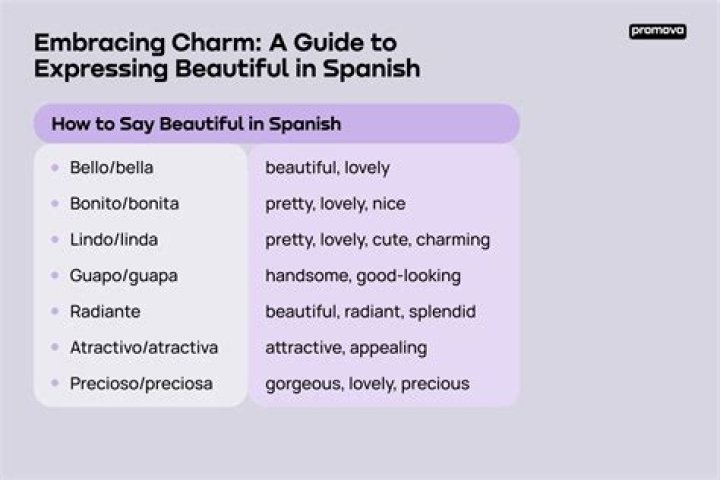This screenshot has height=480, width=720.
Task: Select the "handsome, good-looking" translation
Action: (x=362, y=276)
